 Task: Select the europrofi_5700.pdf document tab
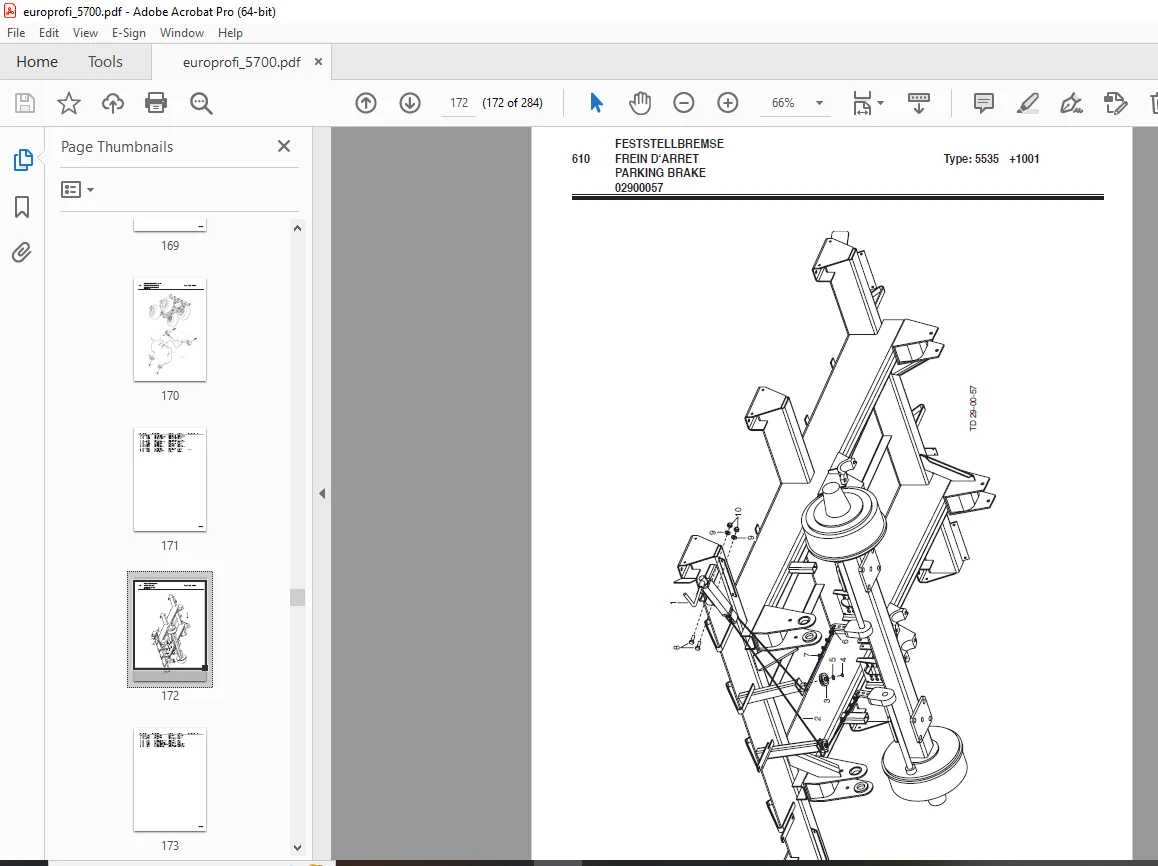pos(241,62)
